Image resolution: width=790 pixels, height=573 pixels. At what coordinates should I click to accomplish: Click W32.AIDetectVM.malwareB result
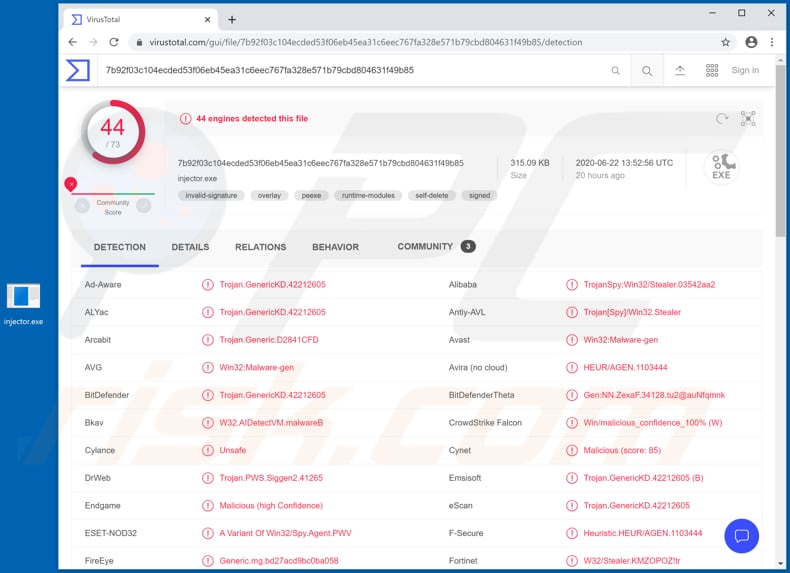tap(271, 423)
